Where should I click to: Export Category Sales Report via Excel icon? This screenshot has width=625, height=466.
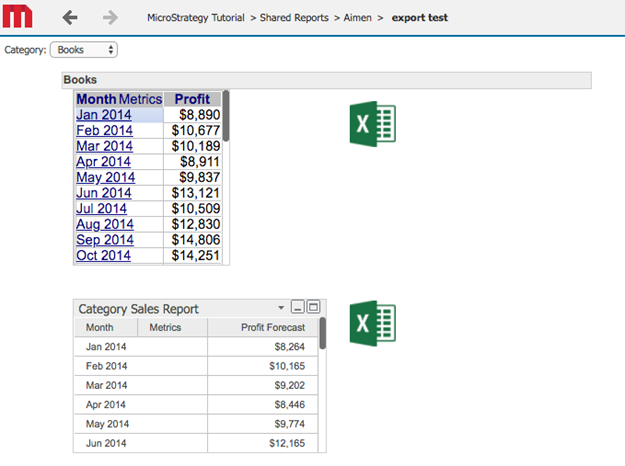pyautogui.click(x=373, y=325)
